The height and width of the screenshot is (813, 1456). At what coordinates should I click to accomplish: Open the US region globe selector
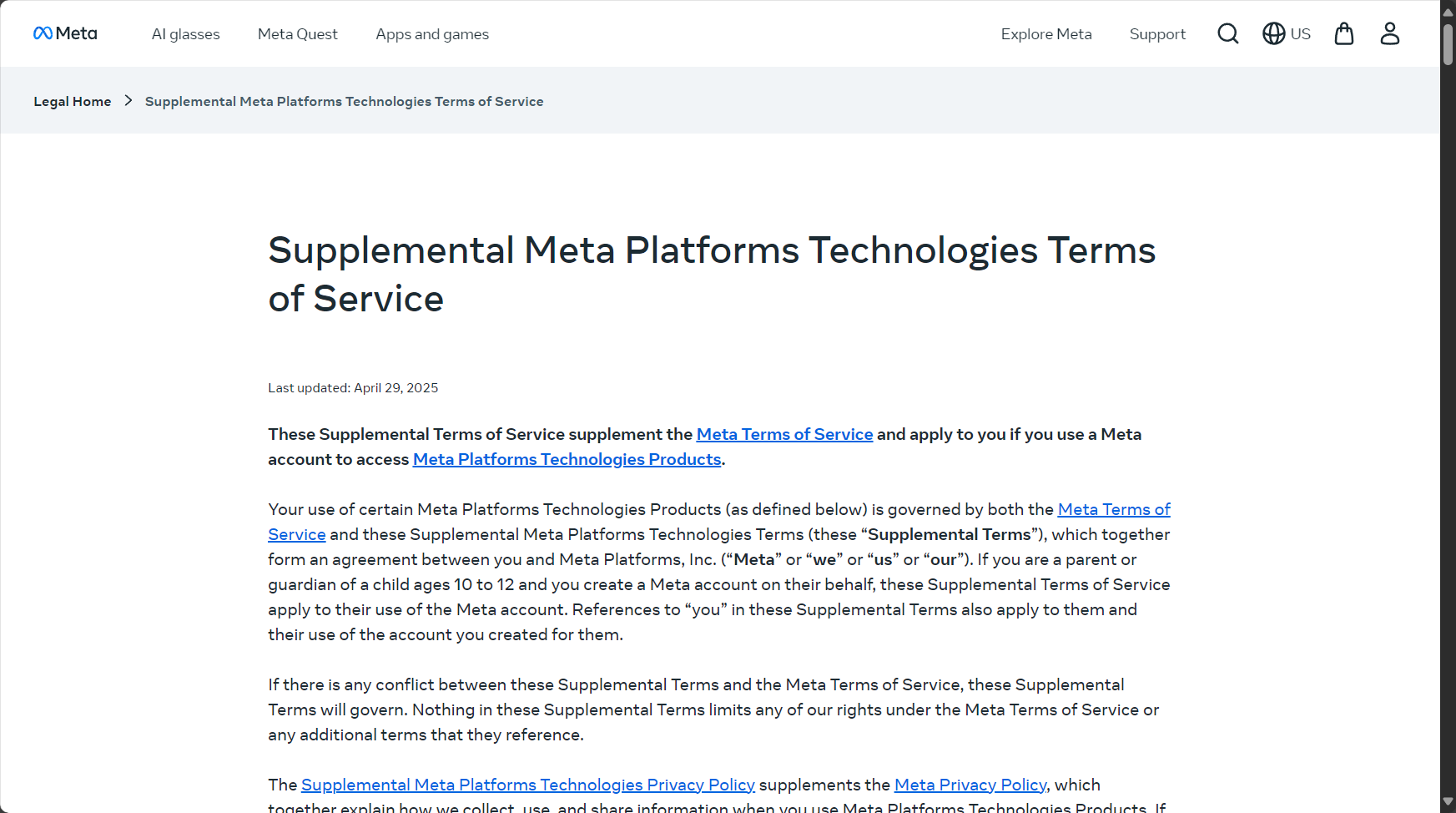[x=1286, y=33]
